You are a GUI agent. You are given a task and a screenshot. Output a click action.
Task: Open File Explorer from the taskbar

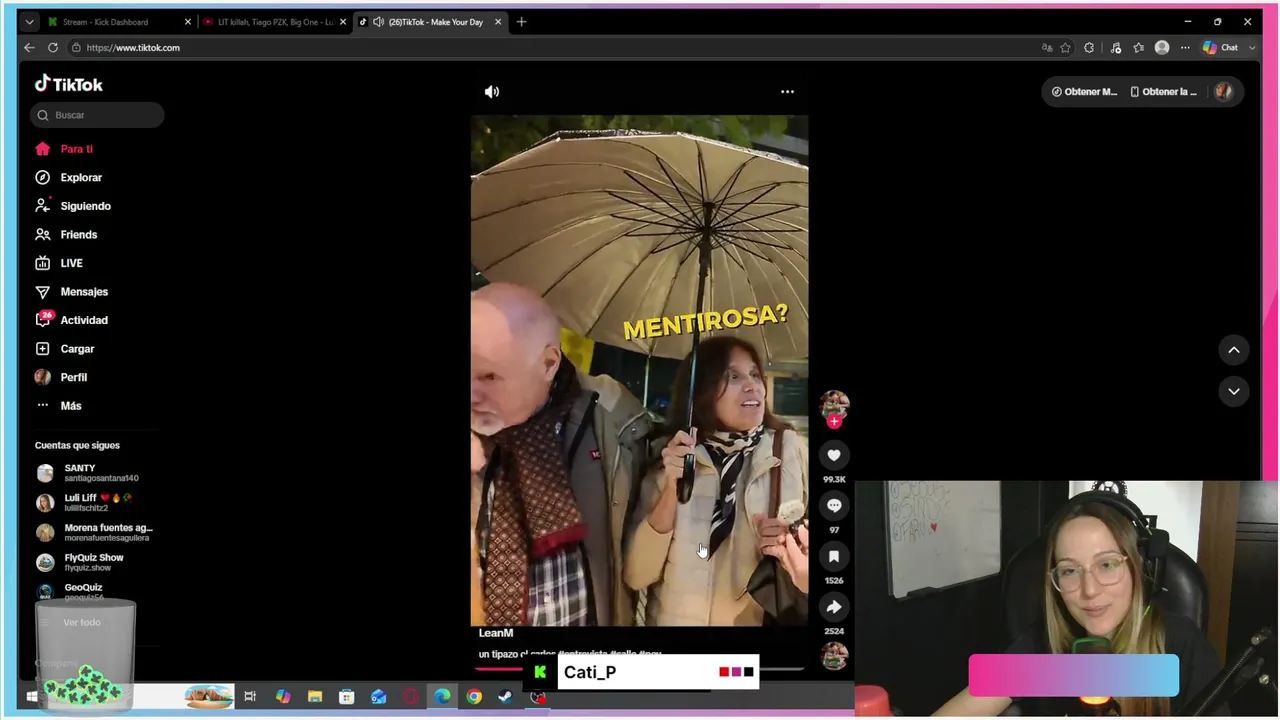coord(315,697)
